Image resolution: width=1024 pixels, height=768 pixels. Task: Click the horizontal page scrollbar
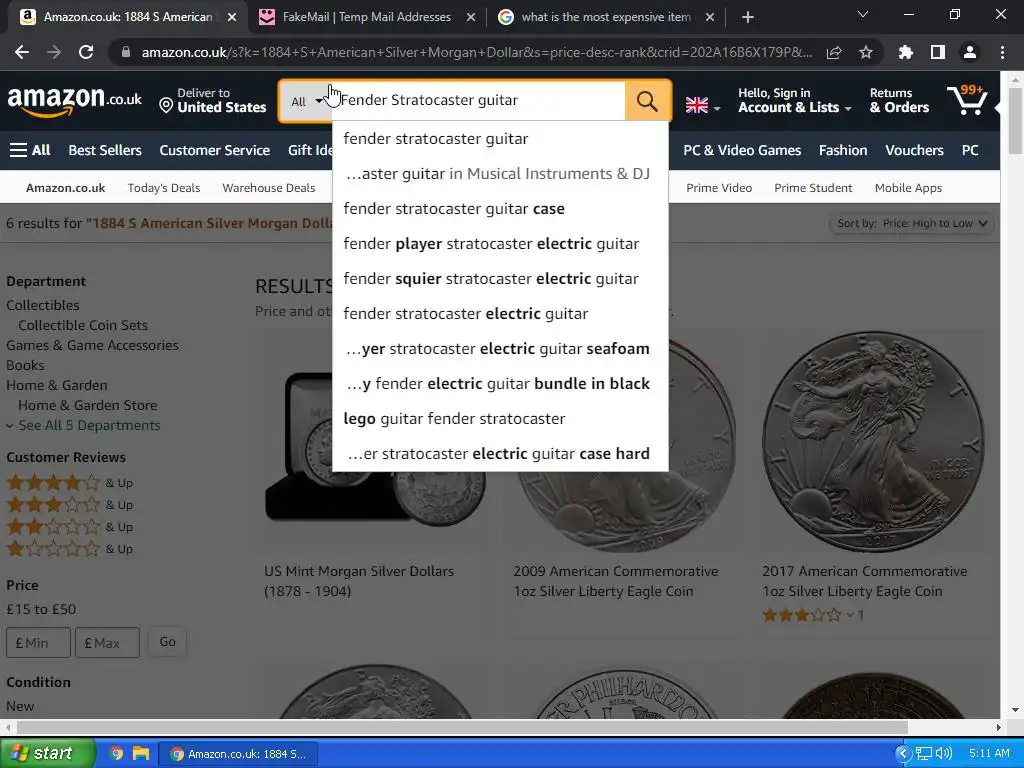coord(462,727)
